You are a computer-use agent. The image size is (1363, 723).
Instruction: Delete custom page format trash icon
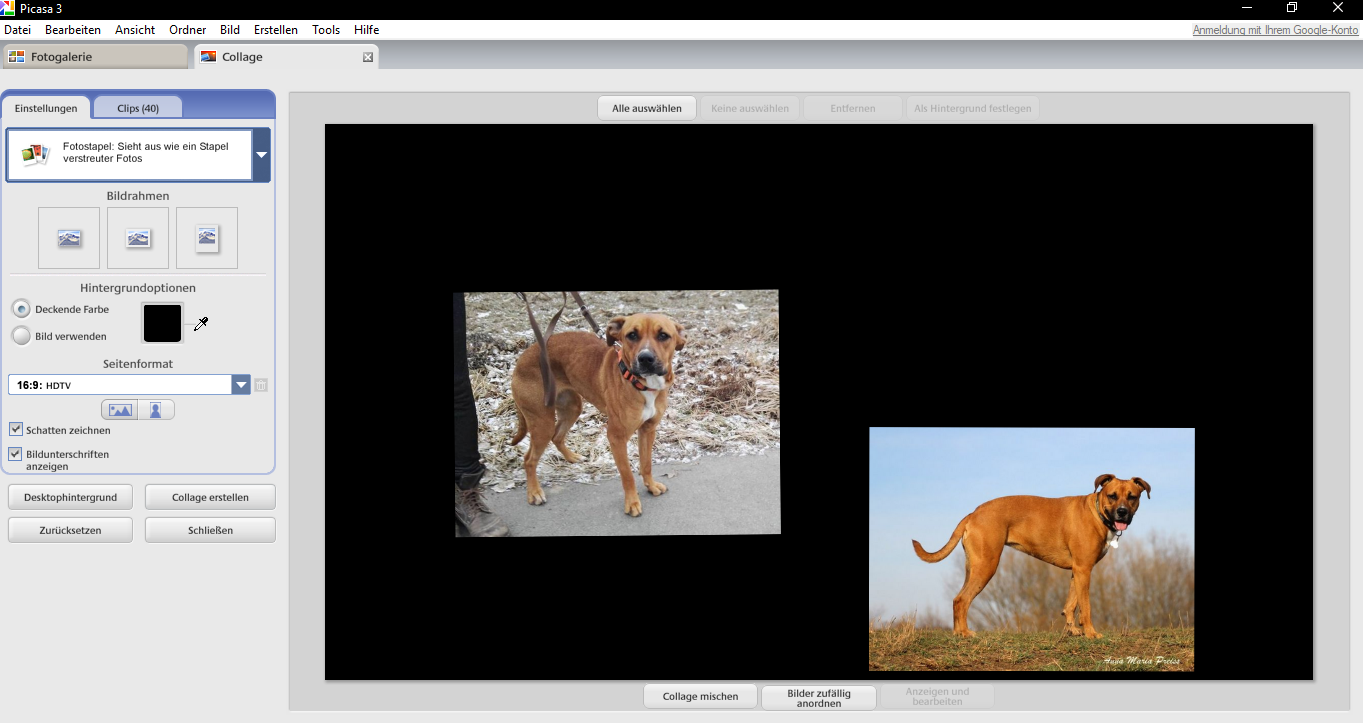point(261,385)
